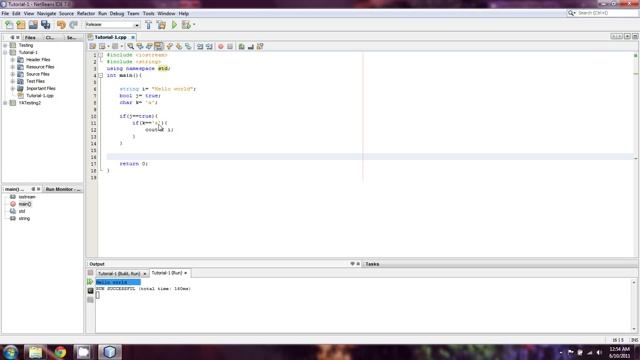Switch to the Files panel tab
Viewport: 640px width, 360px height.
tap(30, 38)
